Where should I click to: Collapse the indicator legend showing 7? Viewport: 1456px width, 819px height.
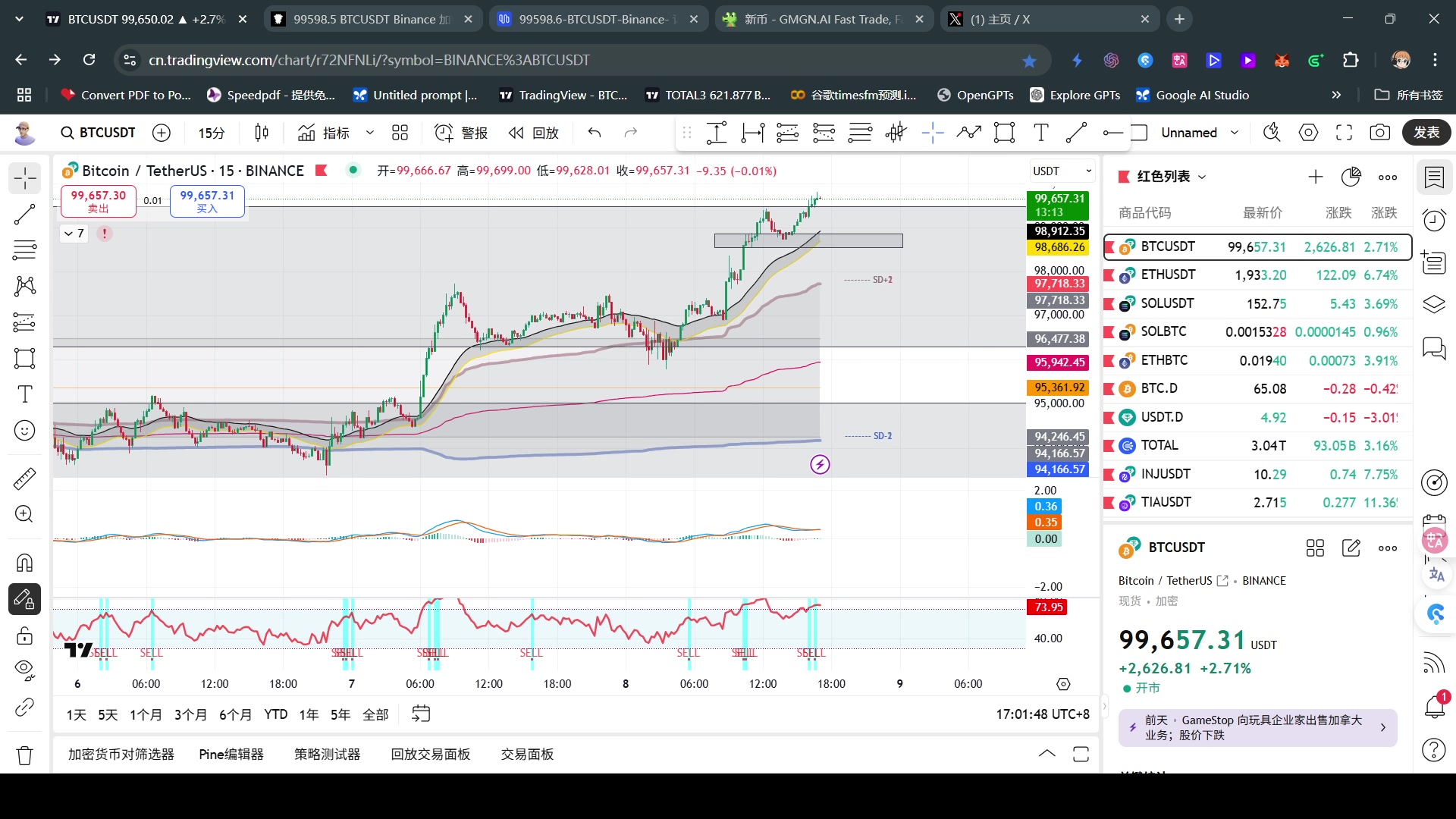(x=74, y=234)
